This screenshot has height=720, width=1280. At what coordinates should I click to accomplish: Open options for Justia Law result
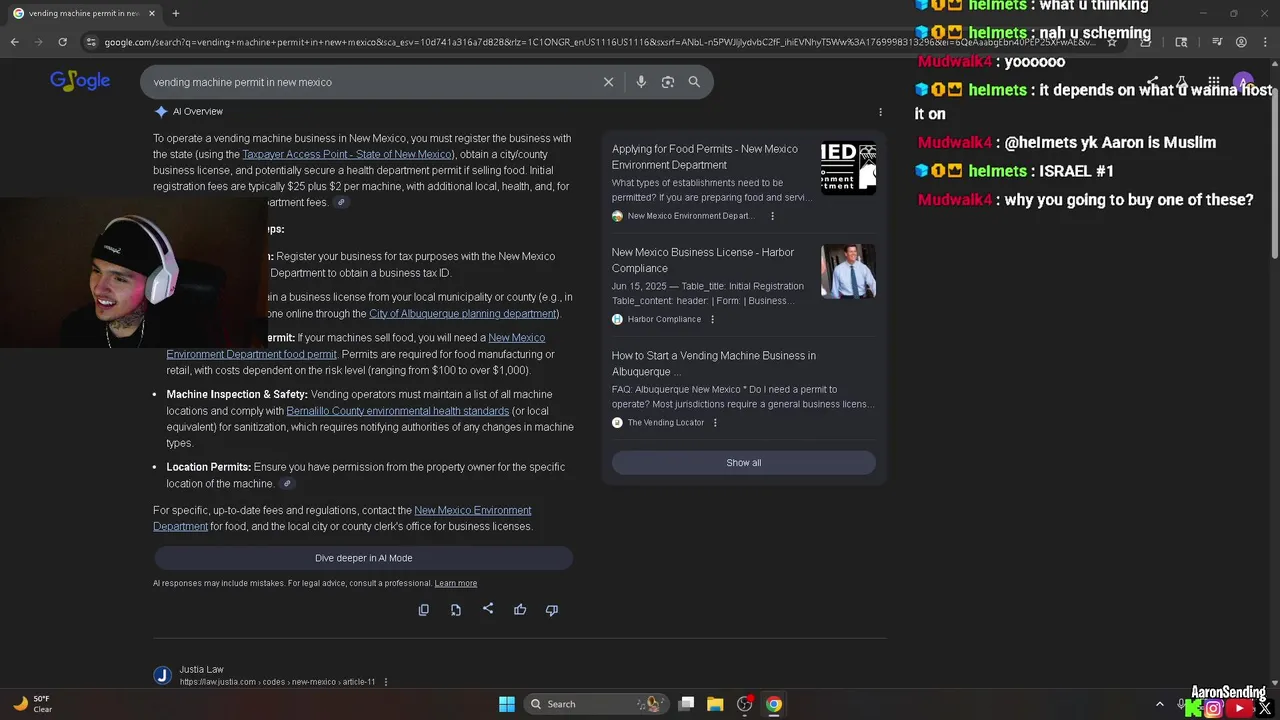coord(386,682)
